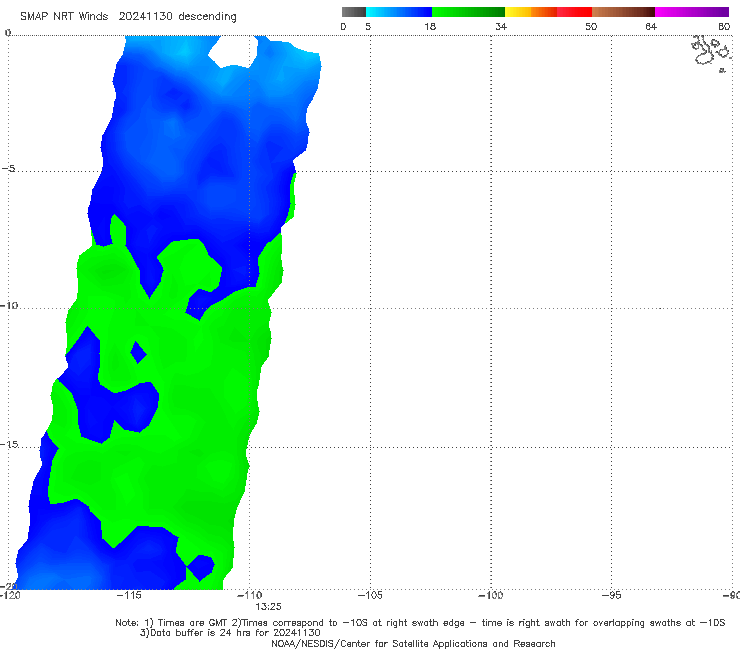This screenshot has height=650, width=740.
Task: Click the latitude label '-10'
Action: click(x=9, y=305)
